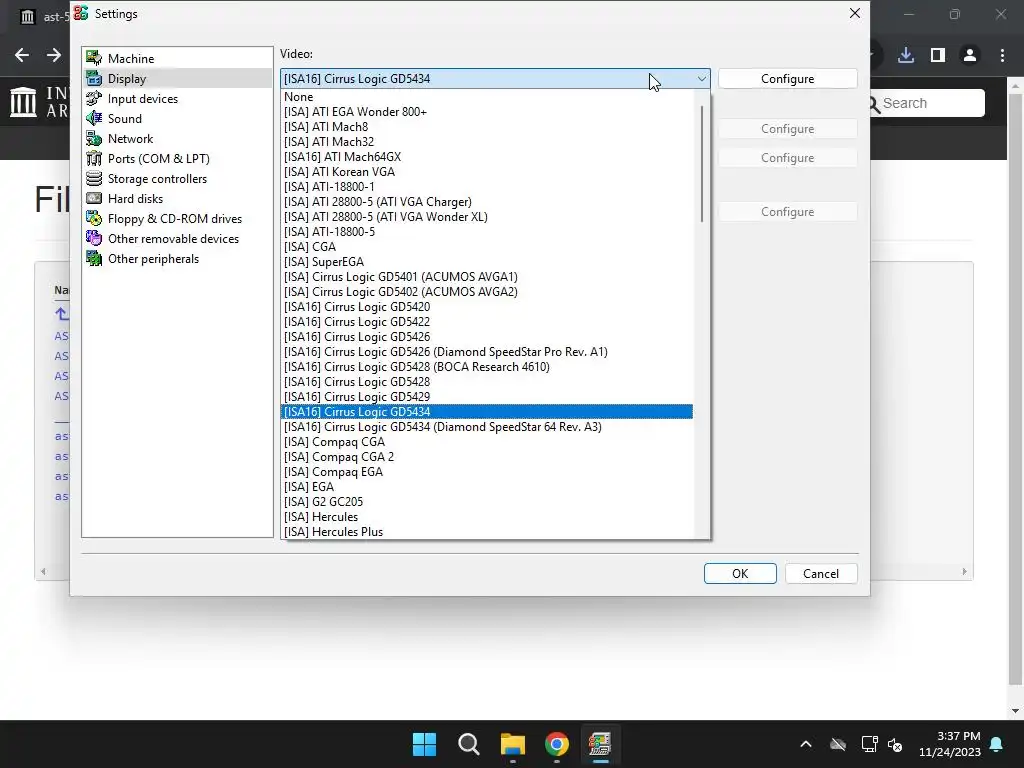Click the Other removable devices icon
This screenshot has height=768, width=1024.
(94, 238)
